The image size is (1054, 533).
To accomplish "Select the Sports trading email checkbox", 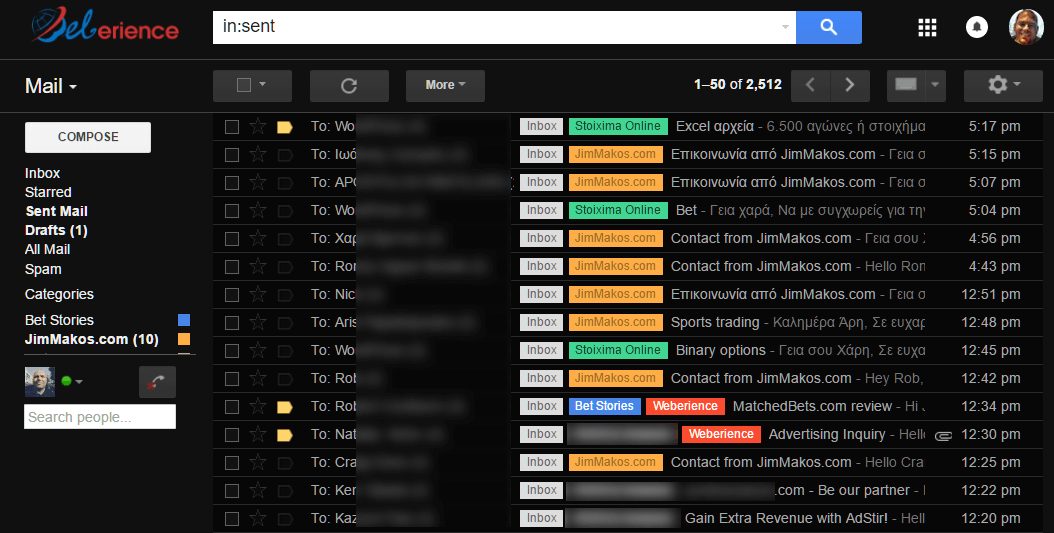I will [232, 323].
